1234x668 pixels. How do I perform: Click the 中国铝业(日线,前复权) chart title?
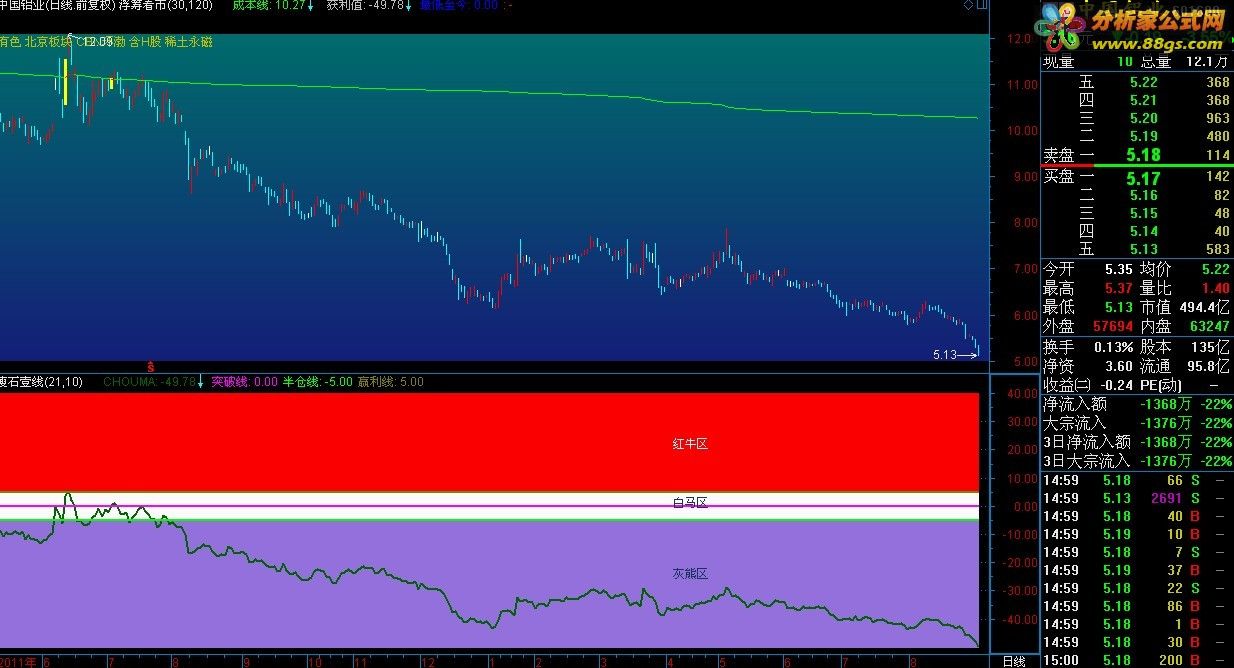coord(57,6)
